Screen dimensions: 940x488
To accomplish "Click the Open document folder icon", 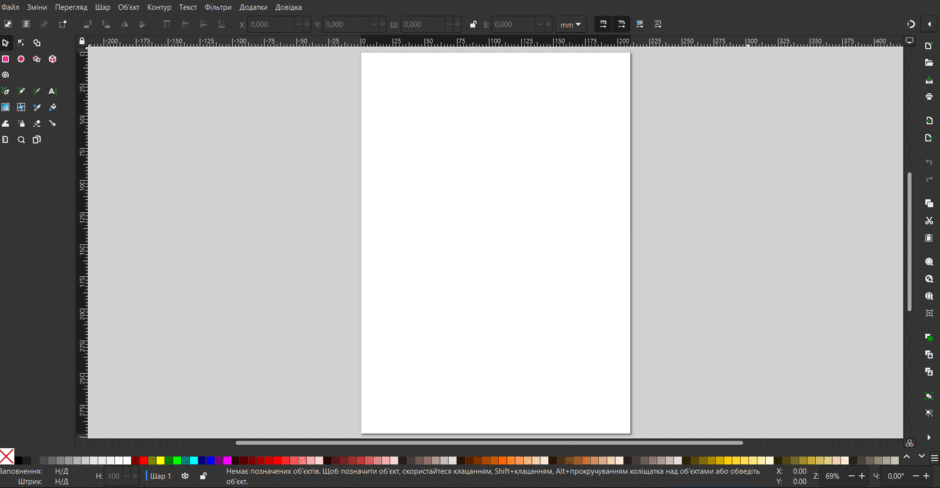I will (929, 62).
